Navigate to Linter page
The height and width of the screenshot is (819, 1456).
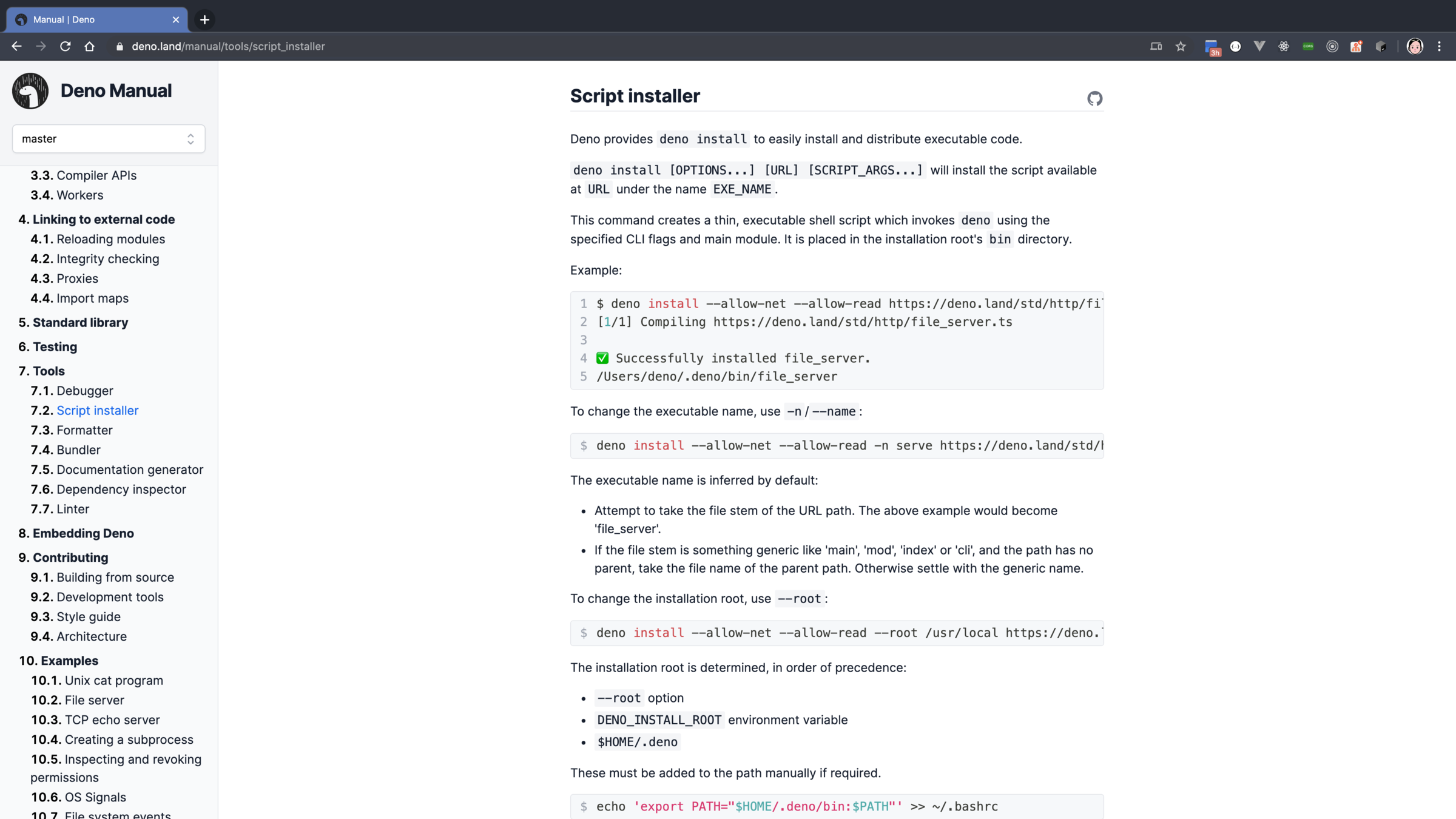[73, 509]
